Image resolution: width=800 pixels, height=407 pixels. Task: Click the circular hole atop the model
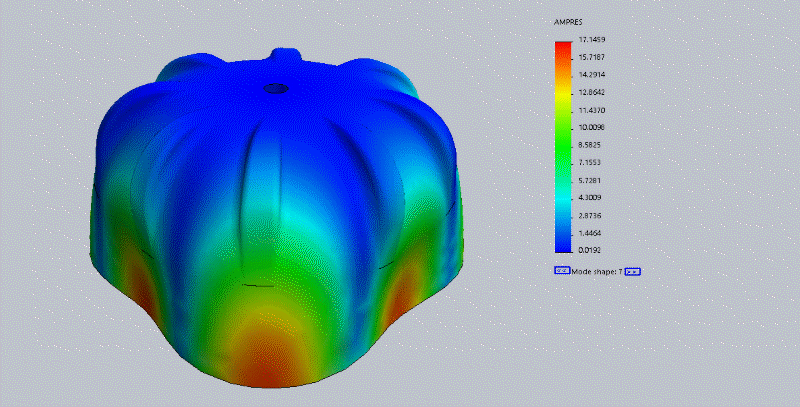click(x=273, y=88)
